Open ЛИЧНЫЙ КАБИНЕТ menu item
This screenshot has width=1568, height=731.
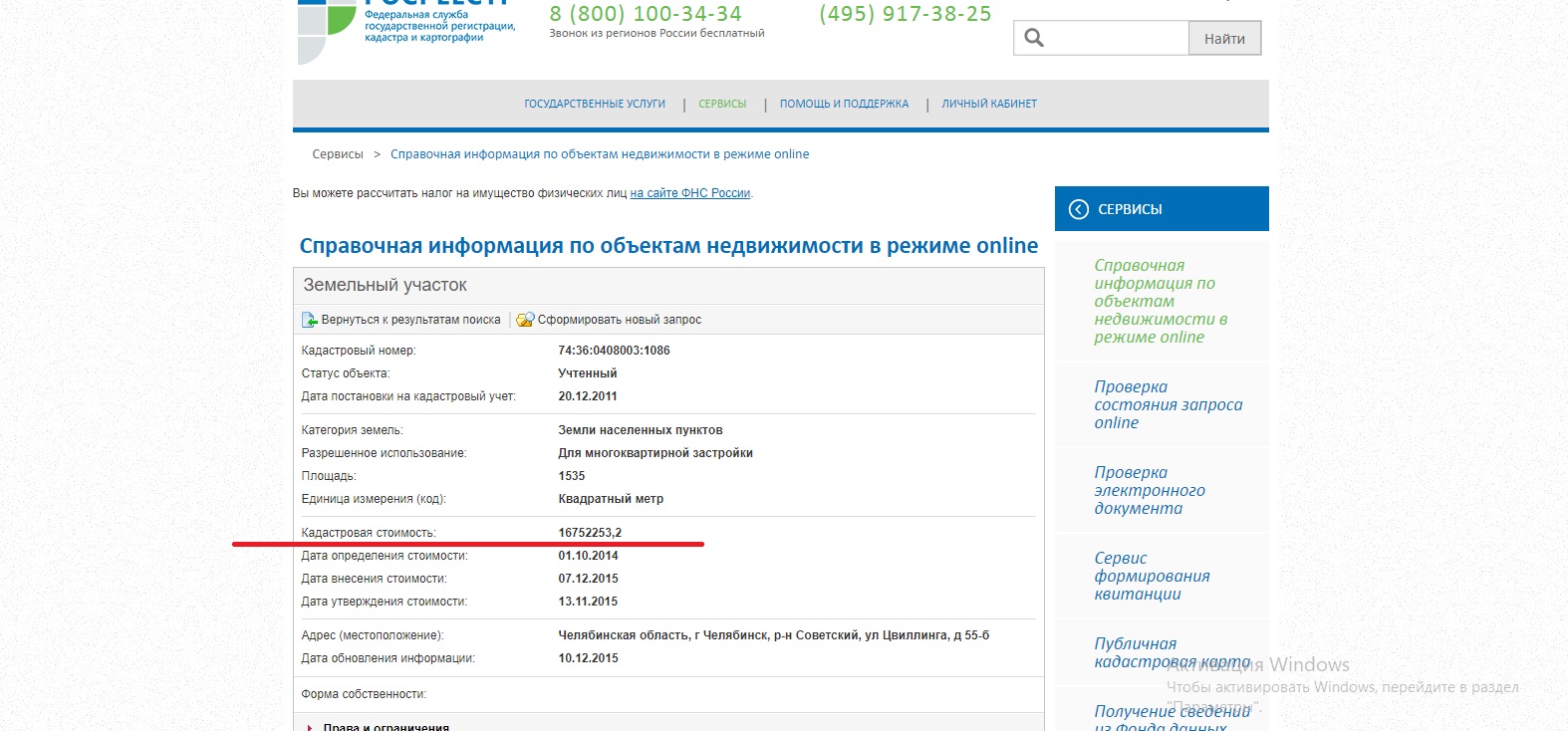point(989,104)
